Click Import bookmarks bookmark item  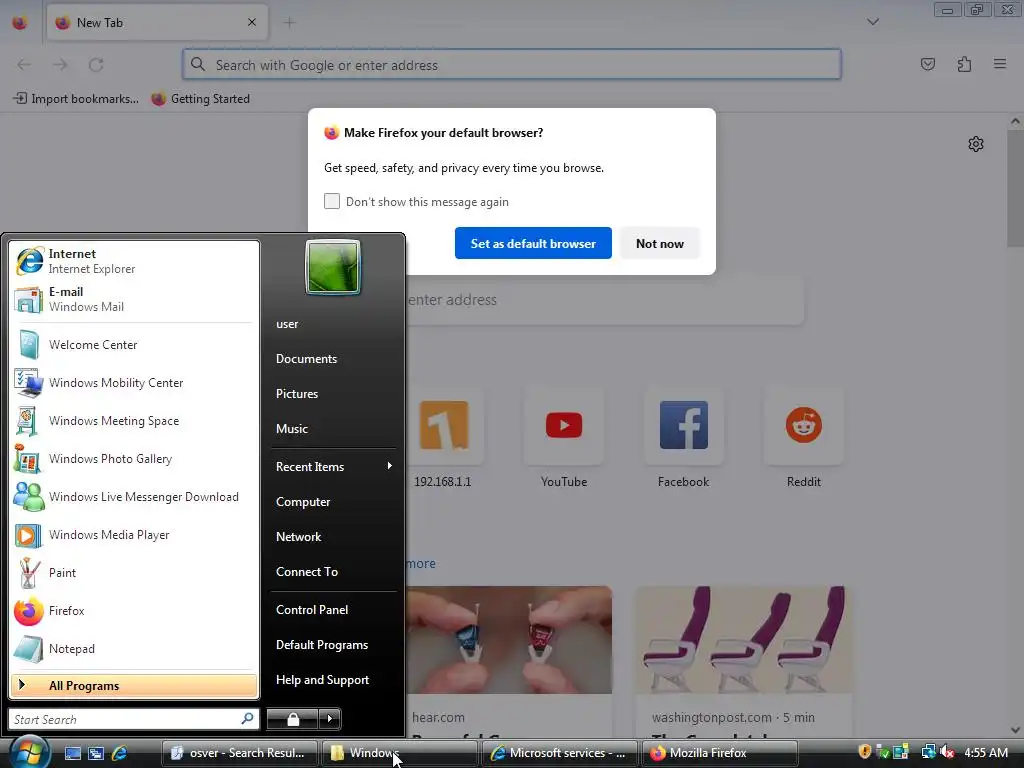(x=76, y=99)
